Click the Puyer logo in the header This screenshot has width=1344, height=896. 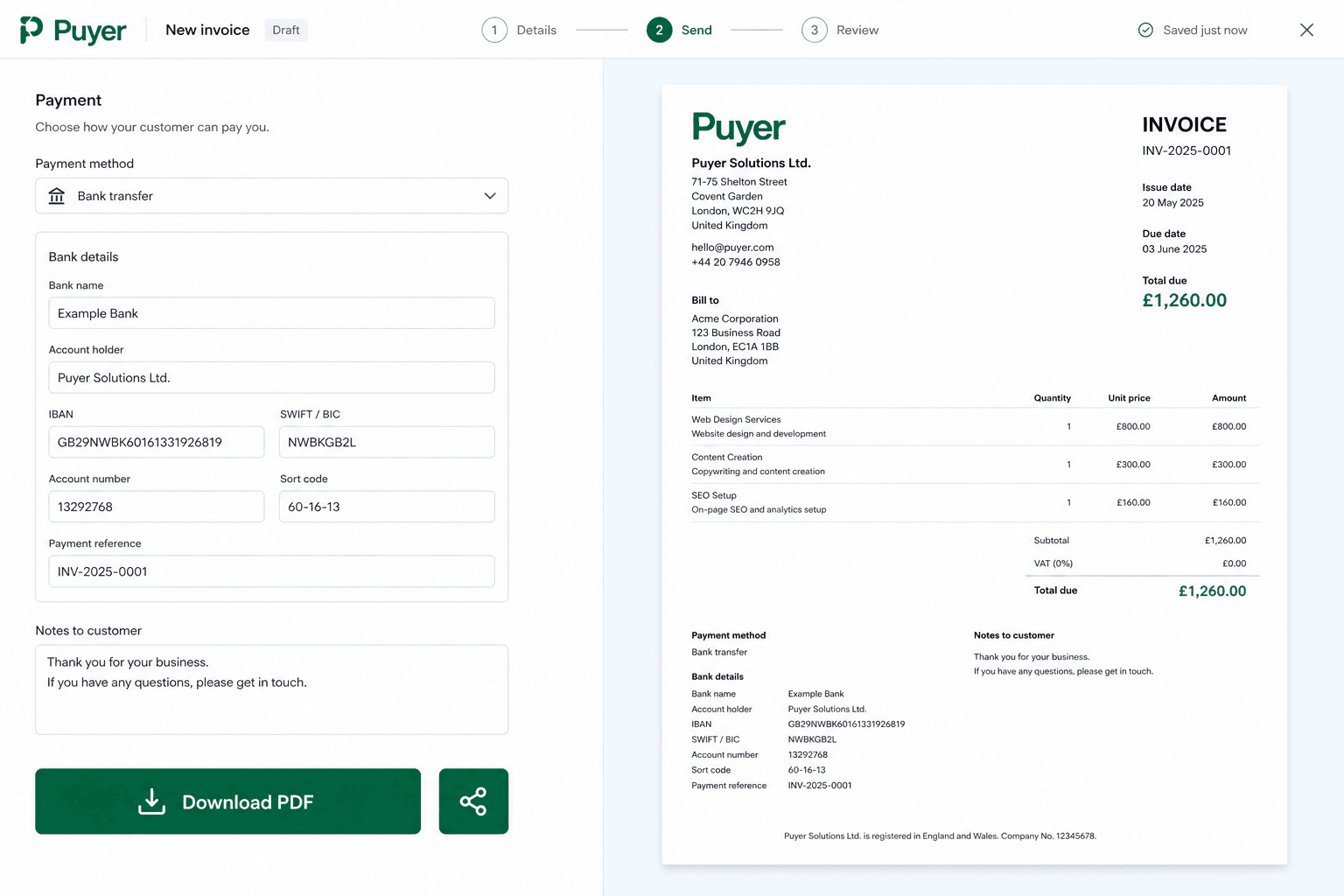(x=73, y=31)
